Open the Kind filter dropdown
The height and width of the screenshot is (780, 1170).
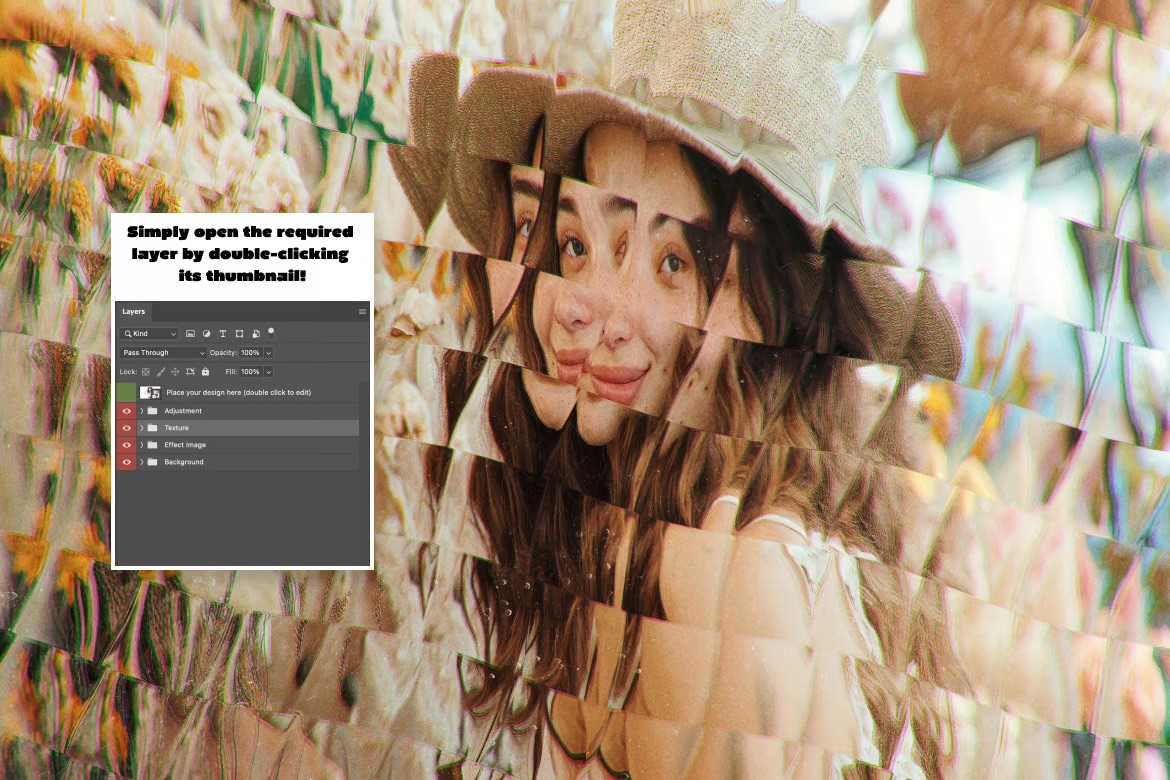click(x=148, y=333)
